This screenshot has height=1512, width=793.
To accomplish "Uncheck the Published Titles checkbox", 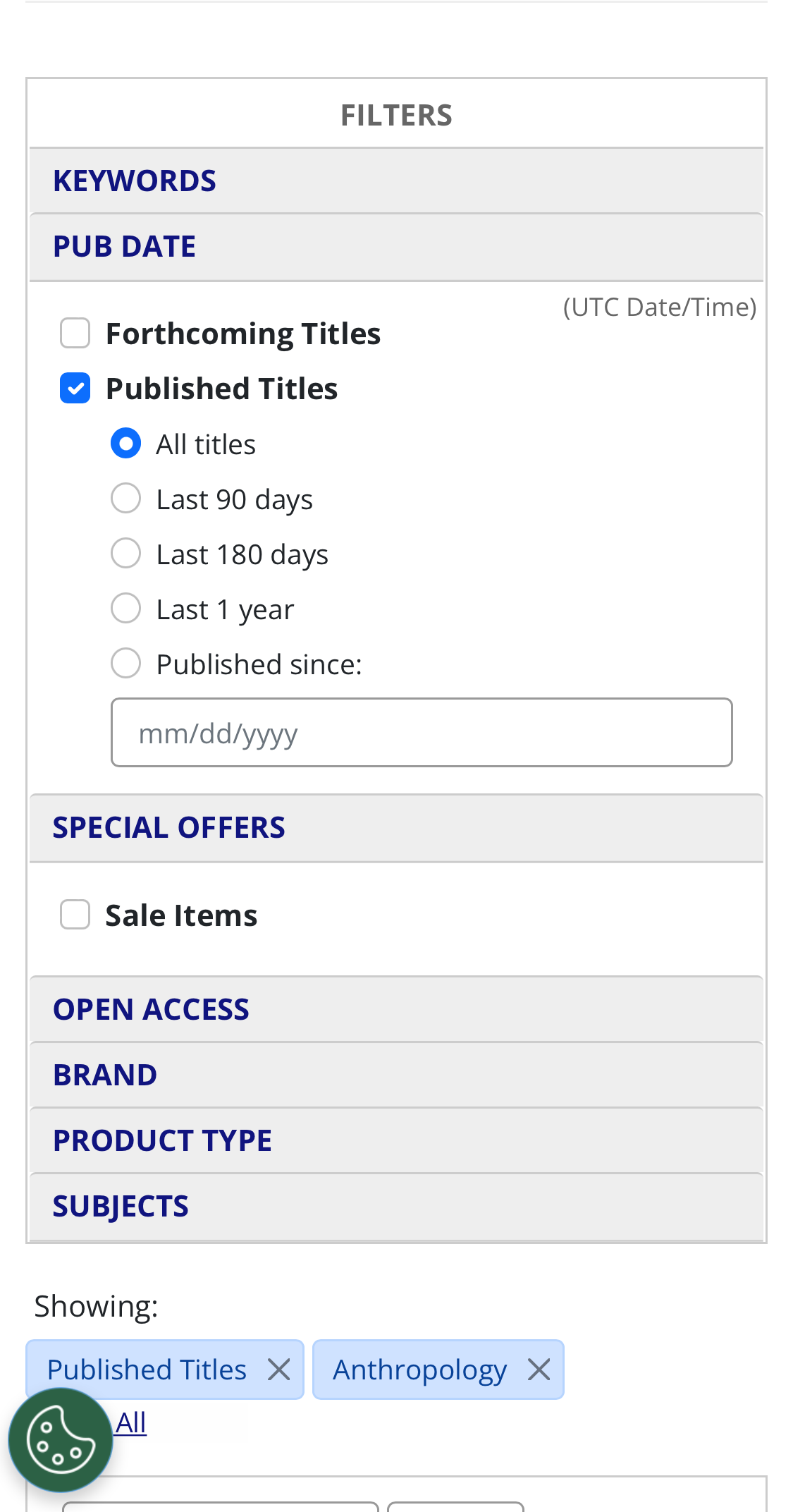I will coord(74,386).
